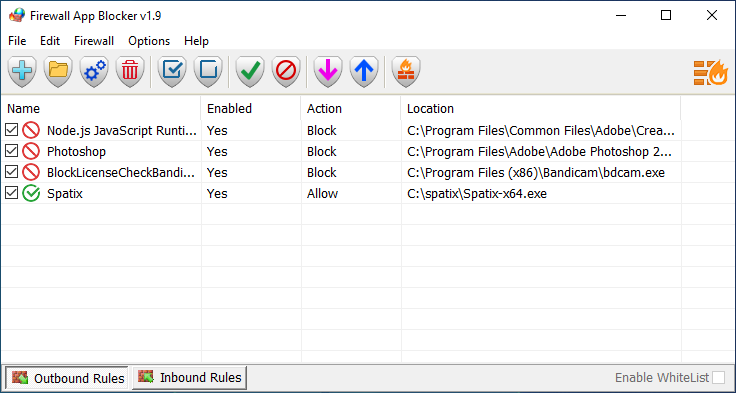Open the Firewall menu
Viewport: 736px width, 393px height.
click(94, 41)
